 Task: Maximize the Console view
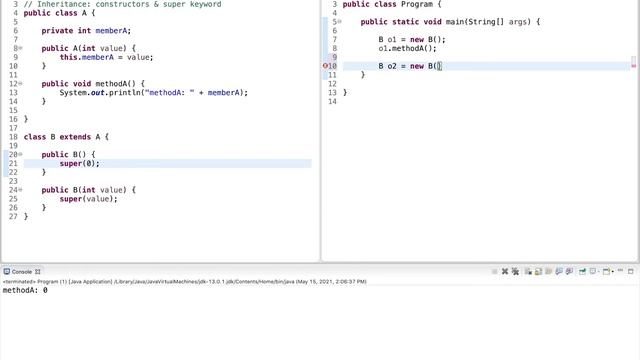631,271
